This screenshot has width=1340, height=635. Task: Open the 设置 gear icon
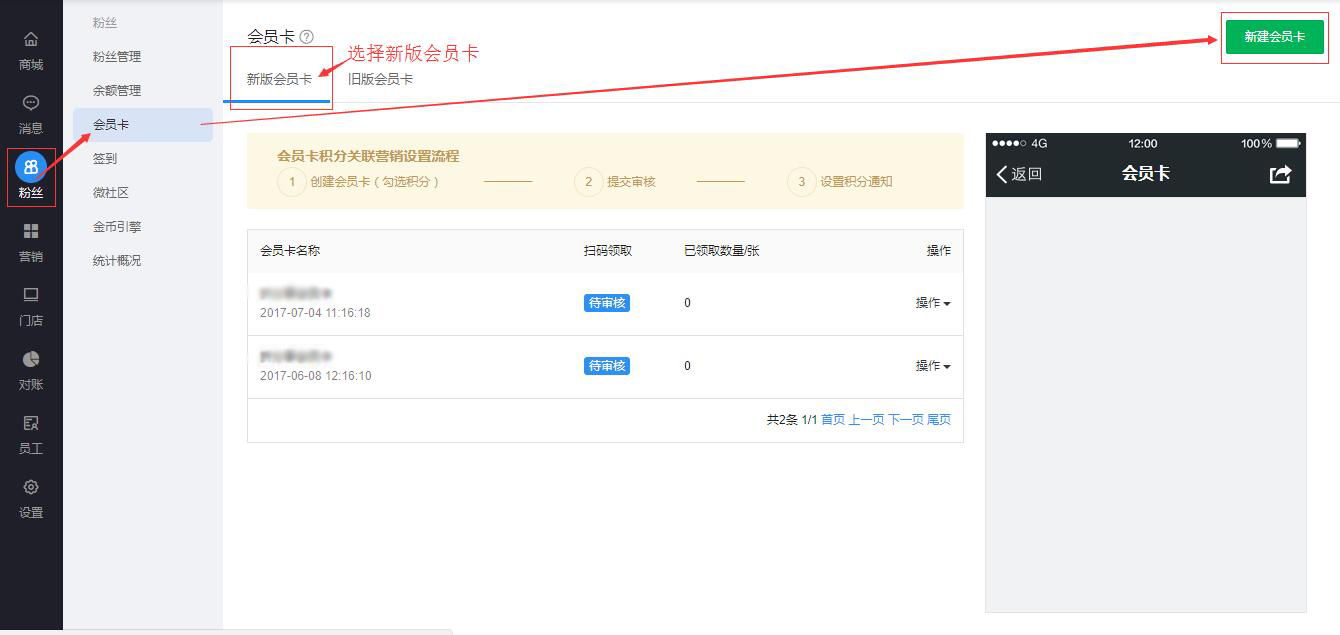[x=31, y=487]
